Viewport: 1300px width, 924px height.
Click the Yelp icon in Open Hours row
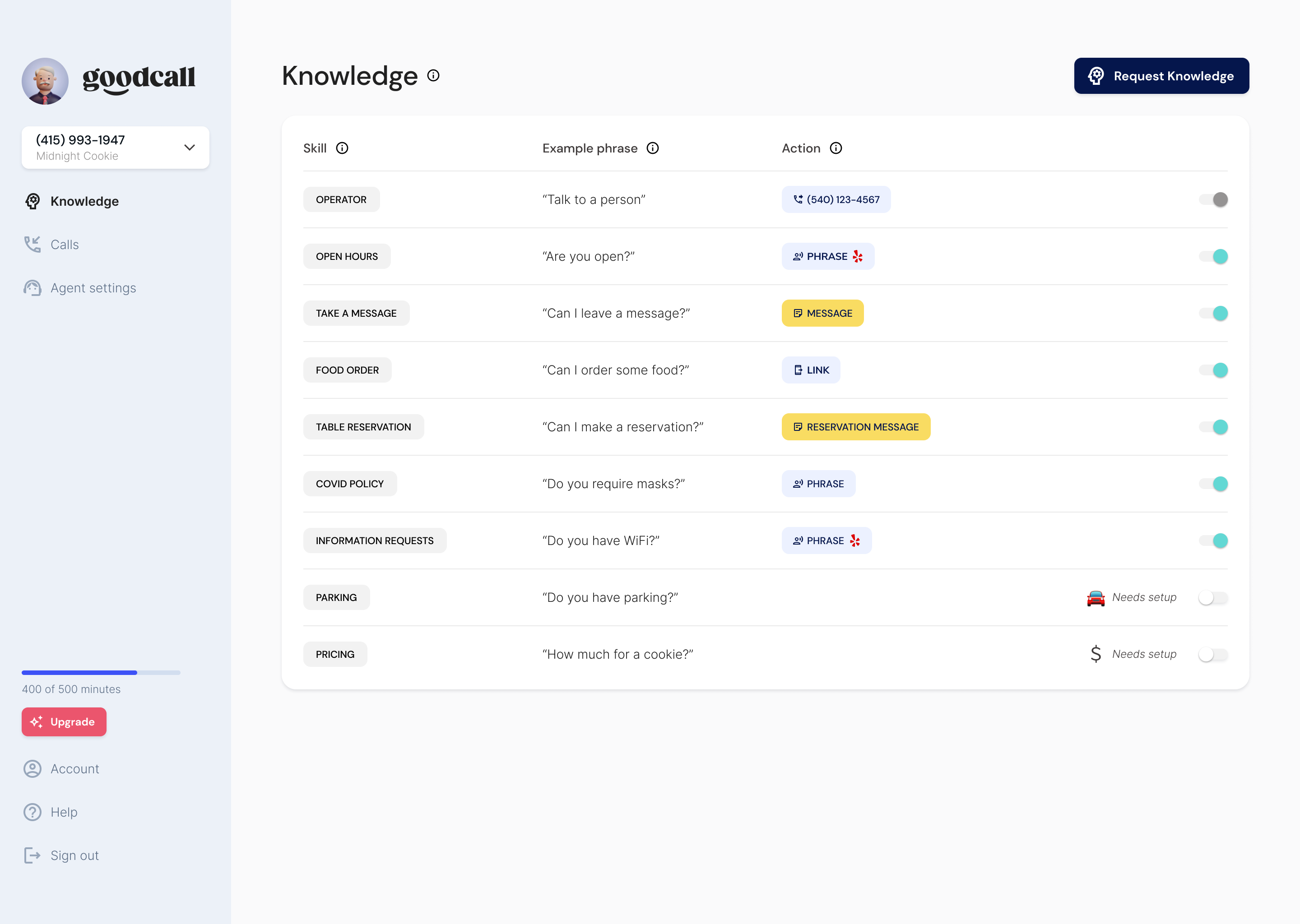click(x=858, y=257)
